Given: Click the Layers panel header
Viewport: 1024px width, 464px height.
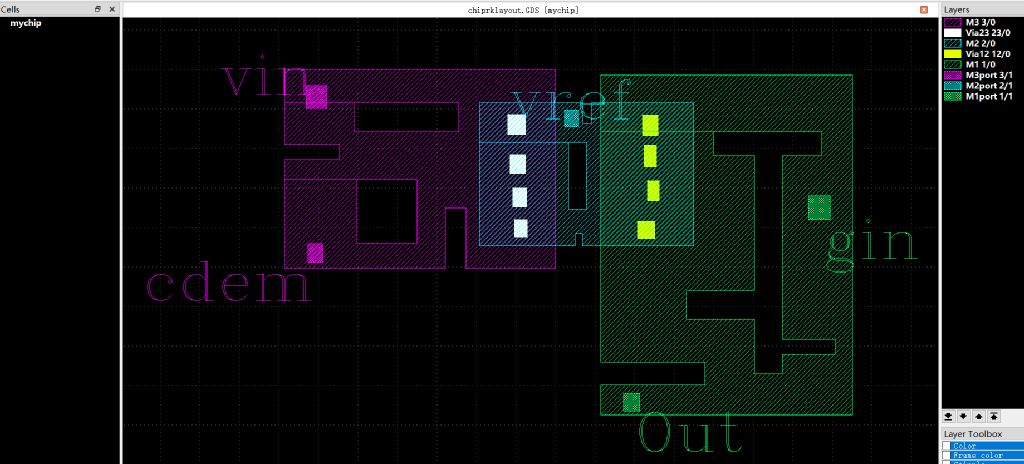Looking at the screenshot, I should (958, 9).
